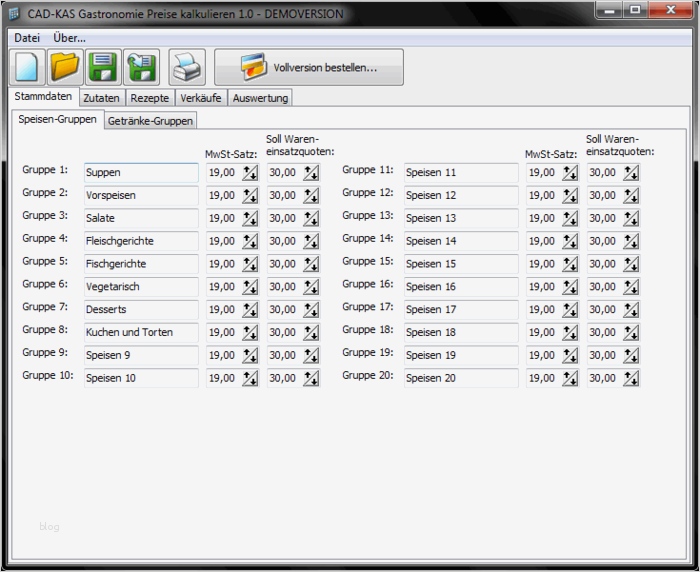The height and width of the screenshot is (572, 700).
Task: Select the Stammdaten tab
Action: [43, 96]
